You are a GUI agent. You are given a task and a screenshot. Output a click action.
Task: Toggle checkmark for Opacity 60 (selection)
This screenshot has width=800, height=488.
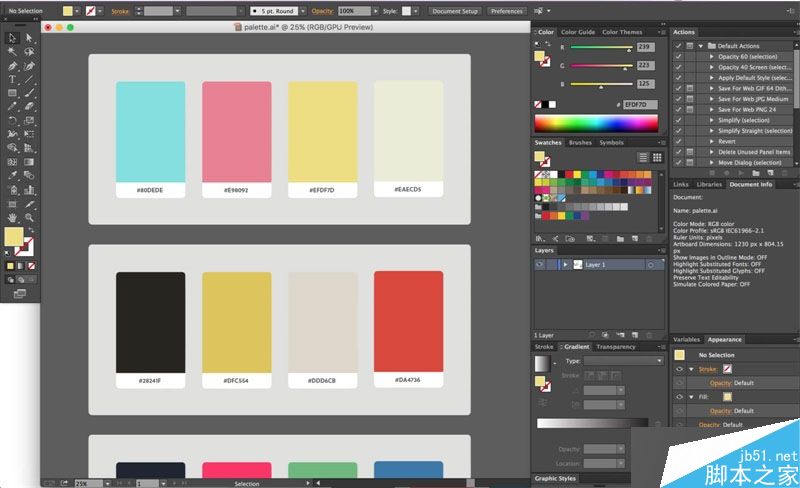pos(678,57)
